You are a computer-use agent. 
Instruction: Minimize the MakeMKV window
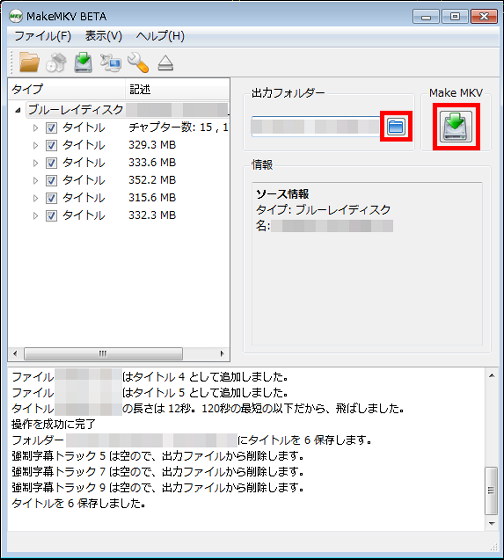pos(426,16)
